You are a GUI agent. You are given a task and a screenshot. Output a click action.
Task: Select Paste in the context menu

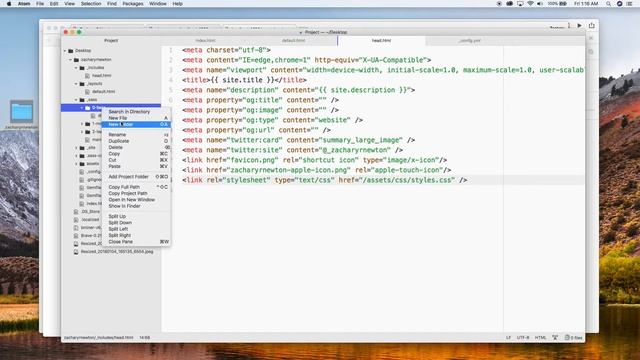[136, 166]
